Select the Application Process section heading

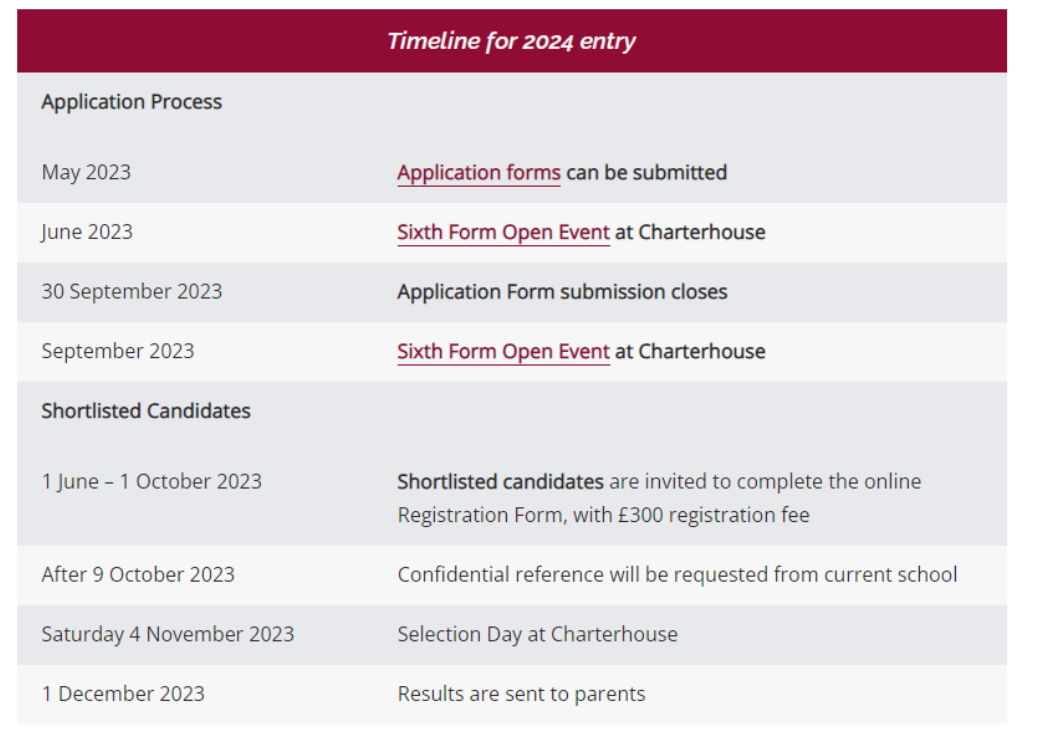(131, 102)
